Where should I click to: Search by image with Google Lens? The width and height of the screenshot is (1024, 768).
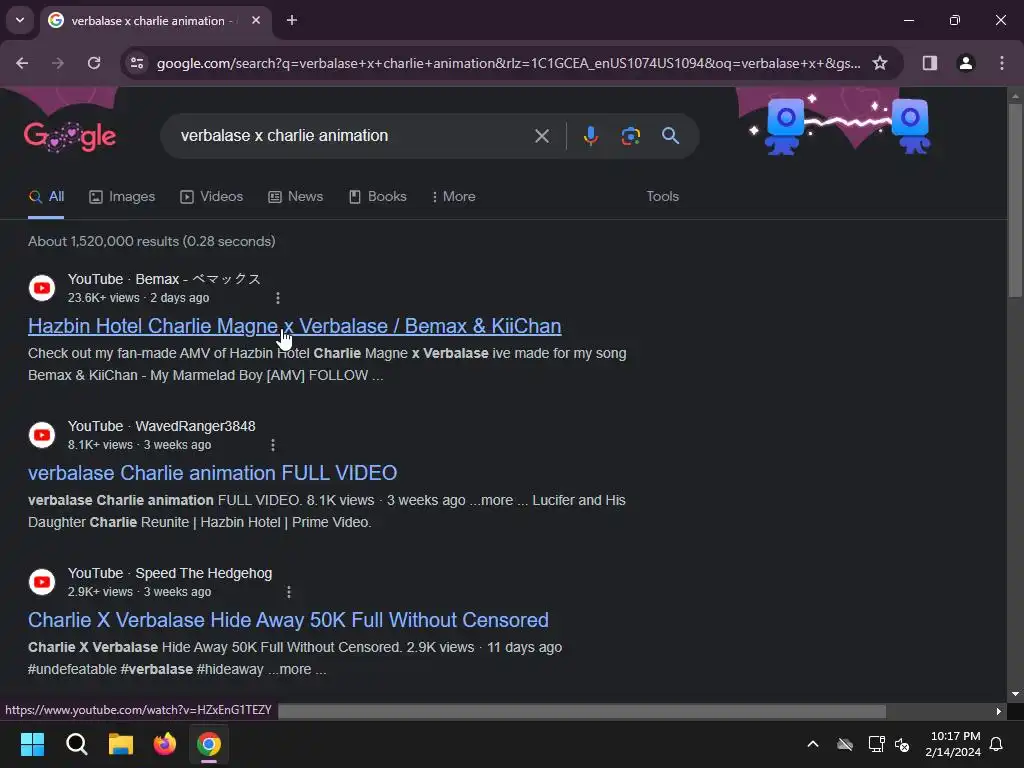630,136
